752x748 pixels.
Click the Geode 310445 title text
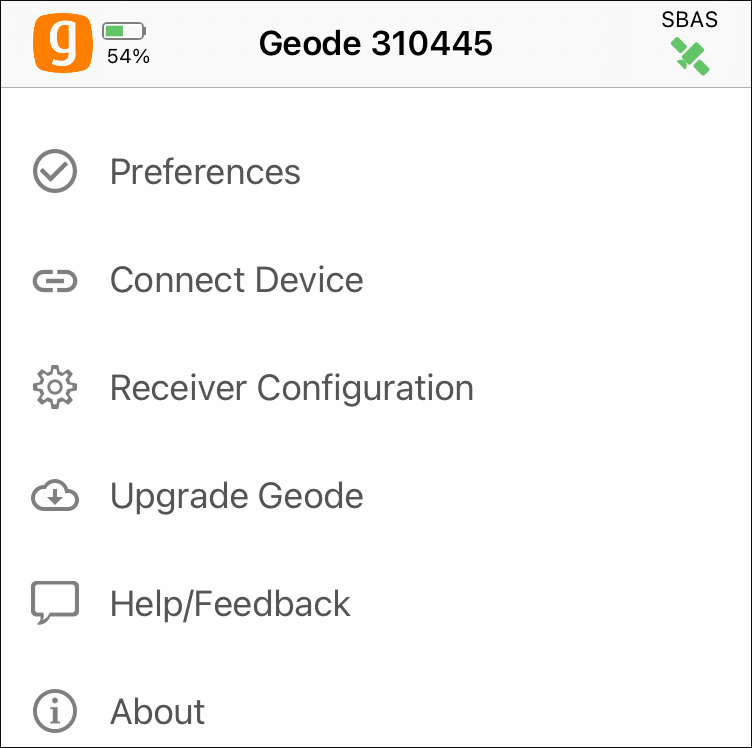[x=375, y=43]
